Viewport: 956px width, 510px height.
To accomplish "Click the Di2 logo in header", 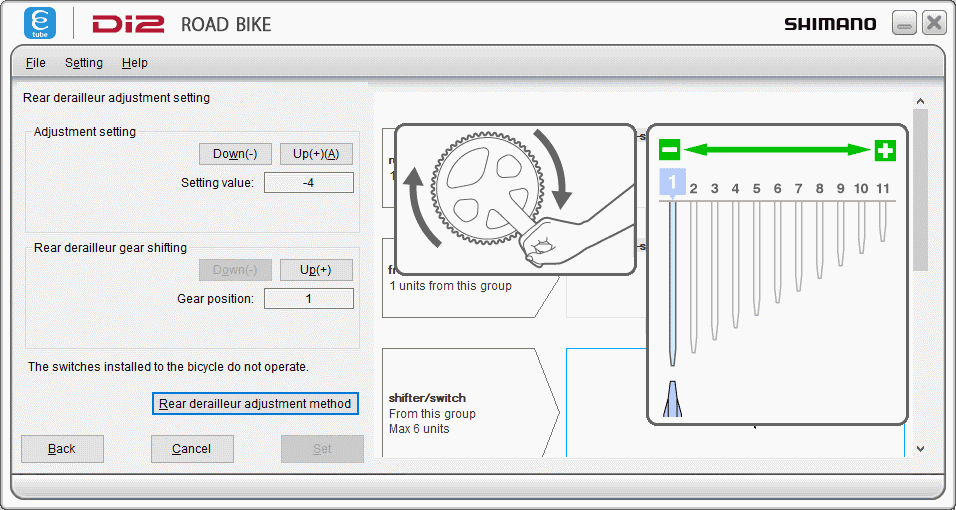I will (x=128, y=24).
